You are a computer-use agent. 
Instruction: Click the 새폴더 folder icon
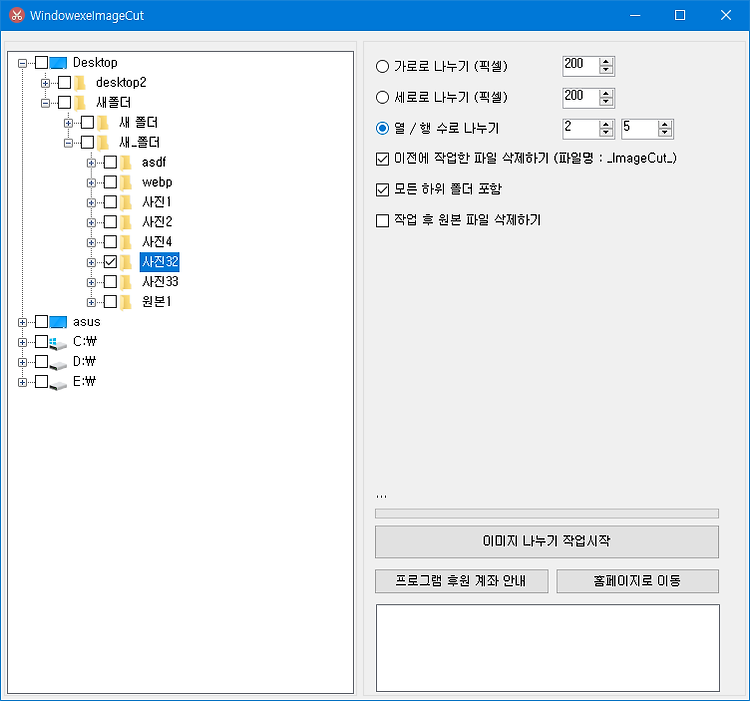click(x=80, y=103)
